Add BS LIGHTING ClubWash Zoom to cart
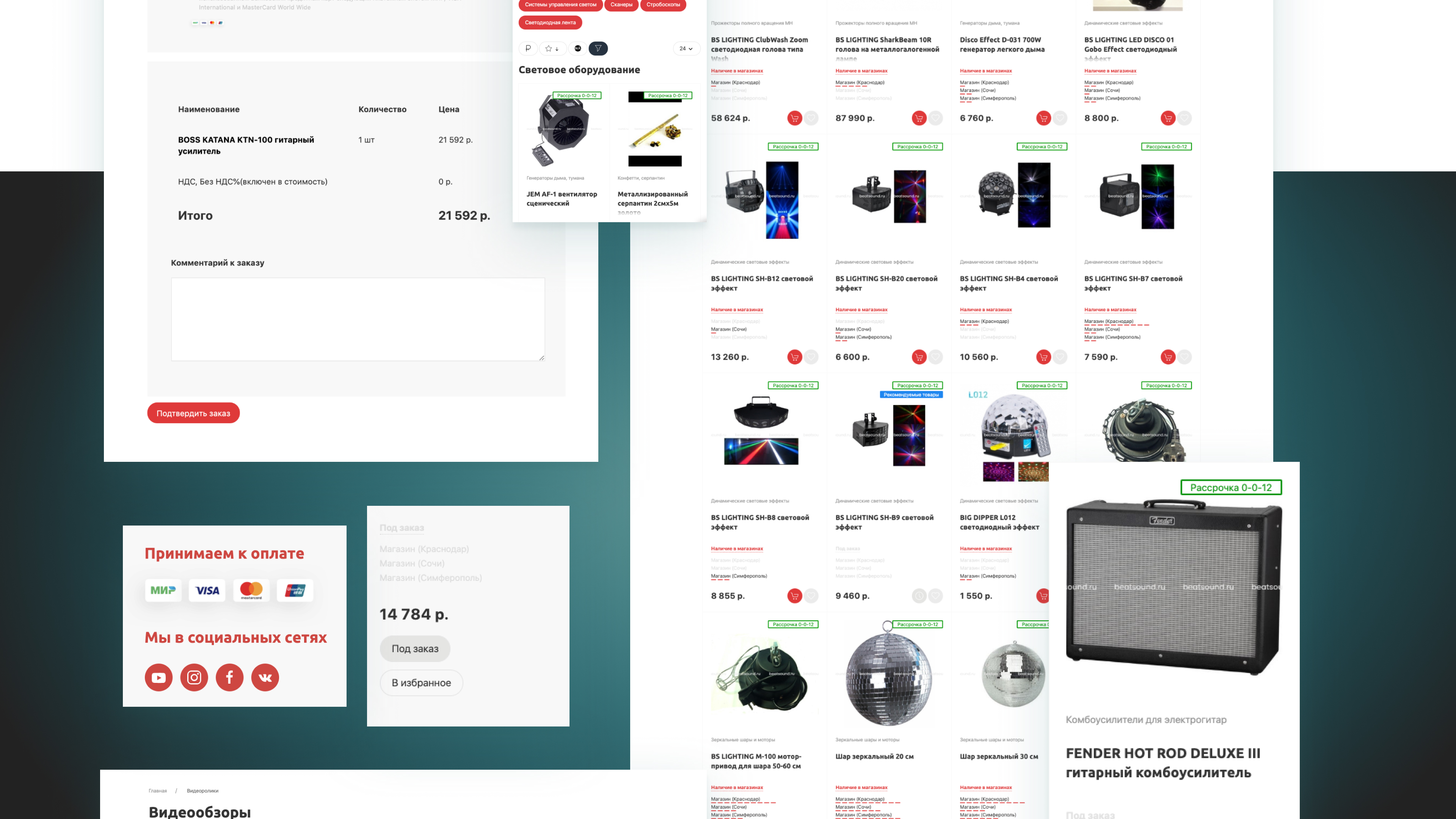The height and width of the screenshot is (819, 1456). click(x=794, y=118)
